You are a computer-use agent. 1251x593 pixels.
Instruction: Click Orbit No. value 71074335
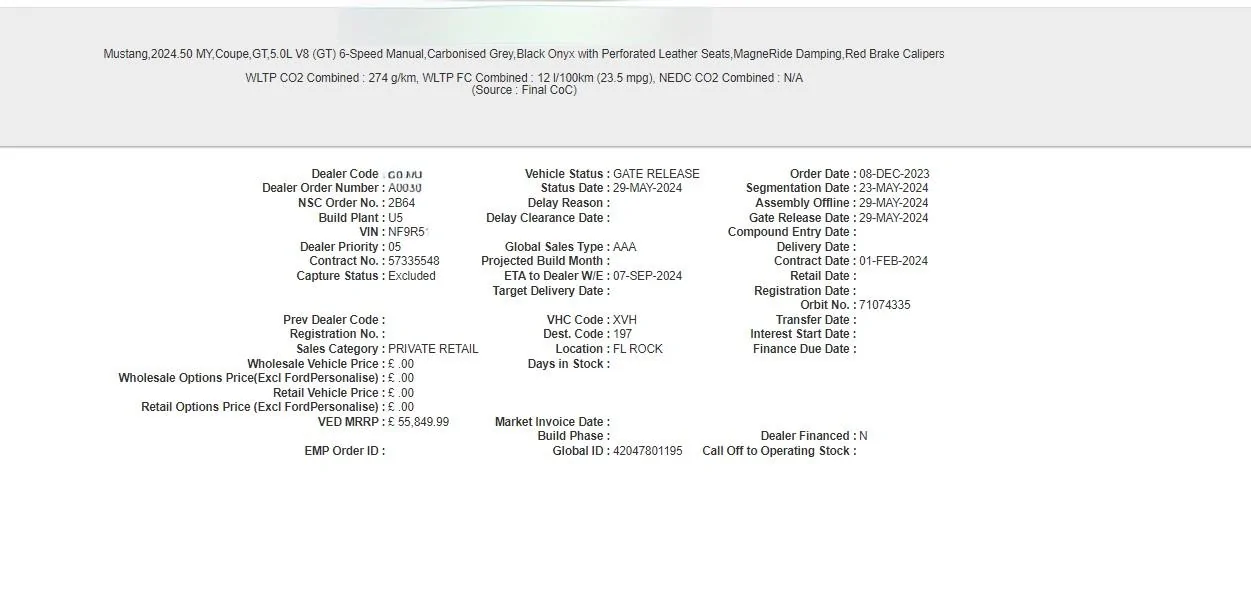pyautogui.click(x=885, y=305)
